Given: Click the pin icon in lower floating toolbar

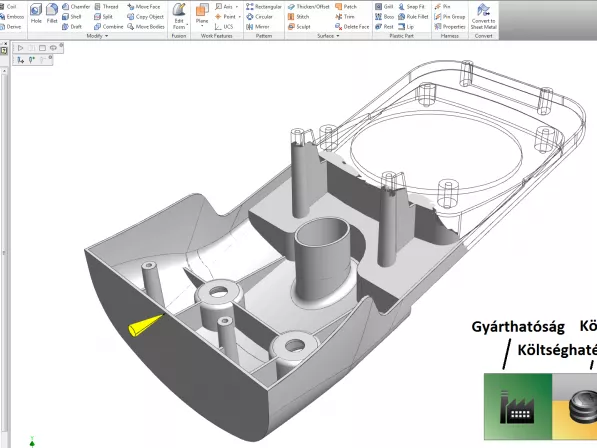Looking at the screenshot, I should point(32,59).
